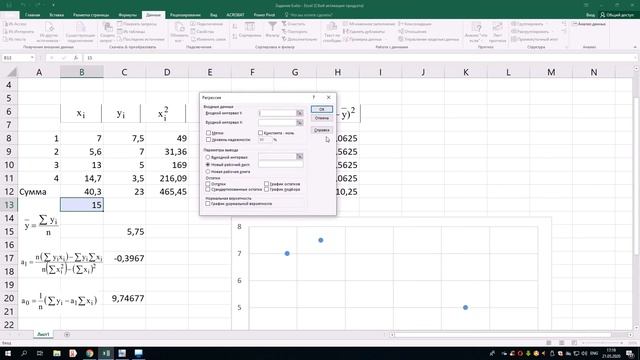Click the question mark help icon in Regression dialog

click(x=313, y=98)
